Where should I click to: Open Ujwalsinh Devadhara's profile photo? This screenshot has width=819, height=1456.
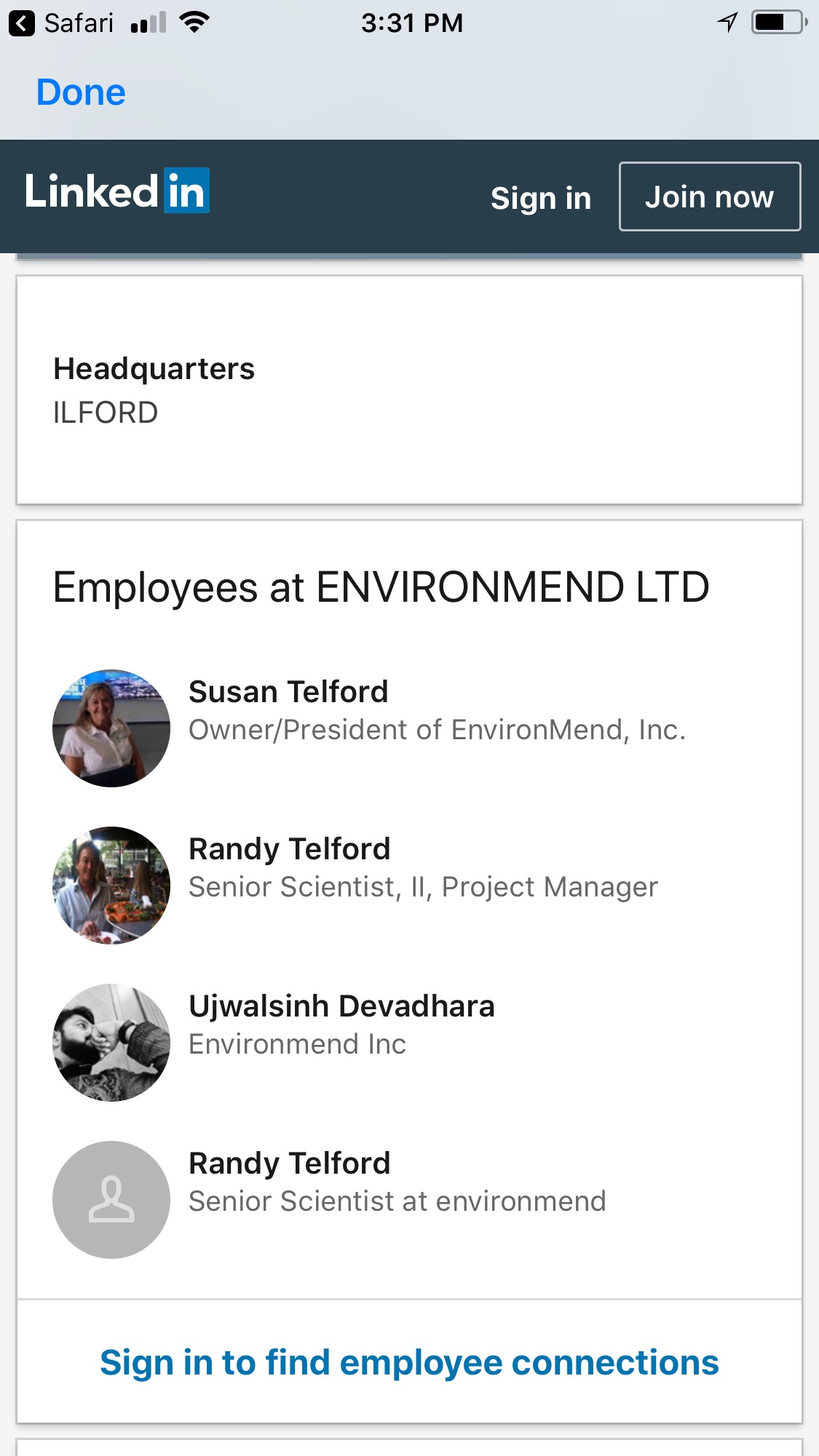pyautogui.click(x=111, y=1043)
